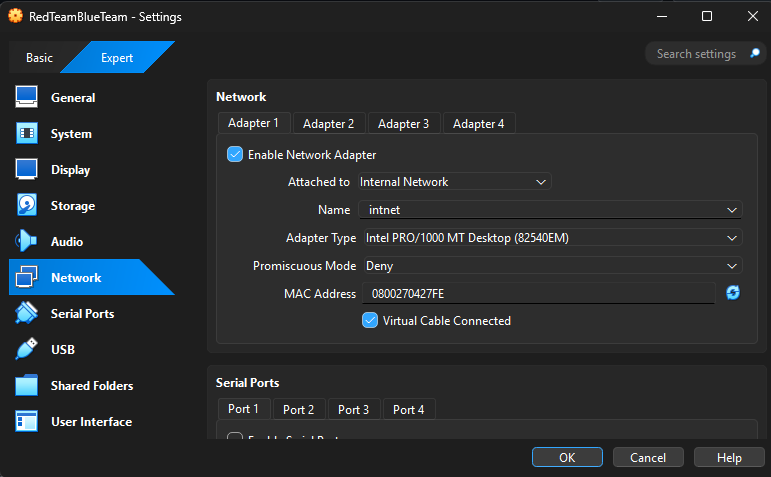Viewport: 771px width, 477px height.
Task: Open the USB settings label
Action: tap(63, 349)
